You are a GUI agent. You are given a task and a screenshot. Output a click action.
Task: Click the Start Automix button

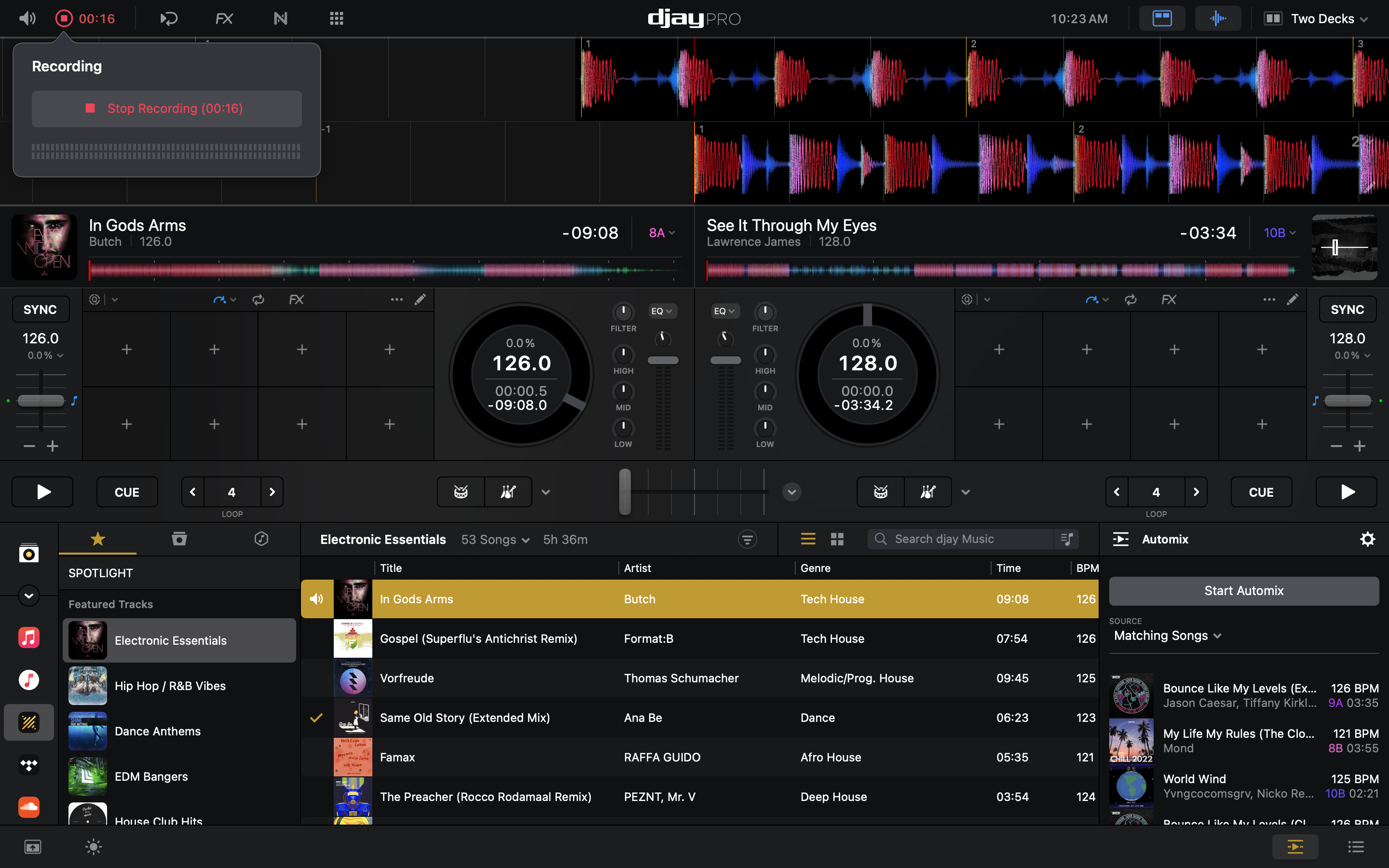coord(1243,591)
